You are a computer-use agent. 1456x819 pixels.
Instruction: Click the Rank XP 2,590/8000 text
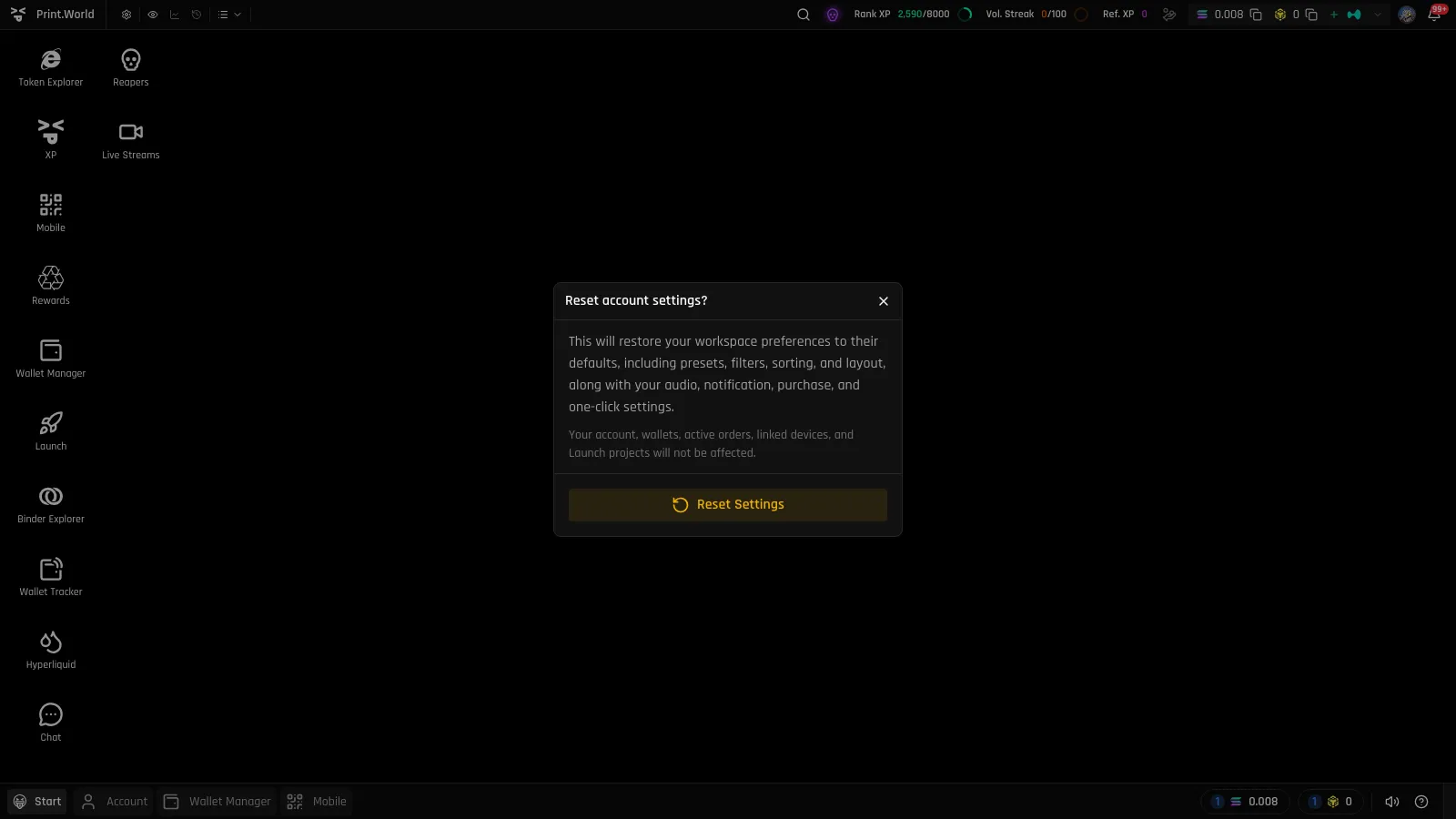902,15
